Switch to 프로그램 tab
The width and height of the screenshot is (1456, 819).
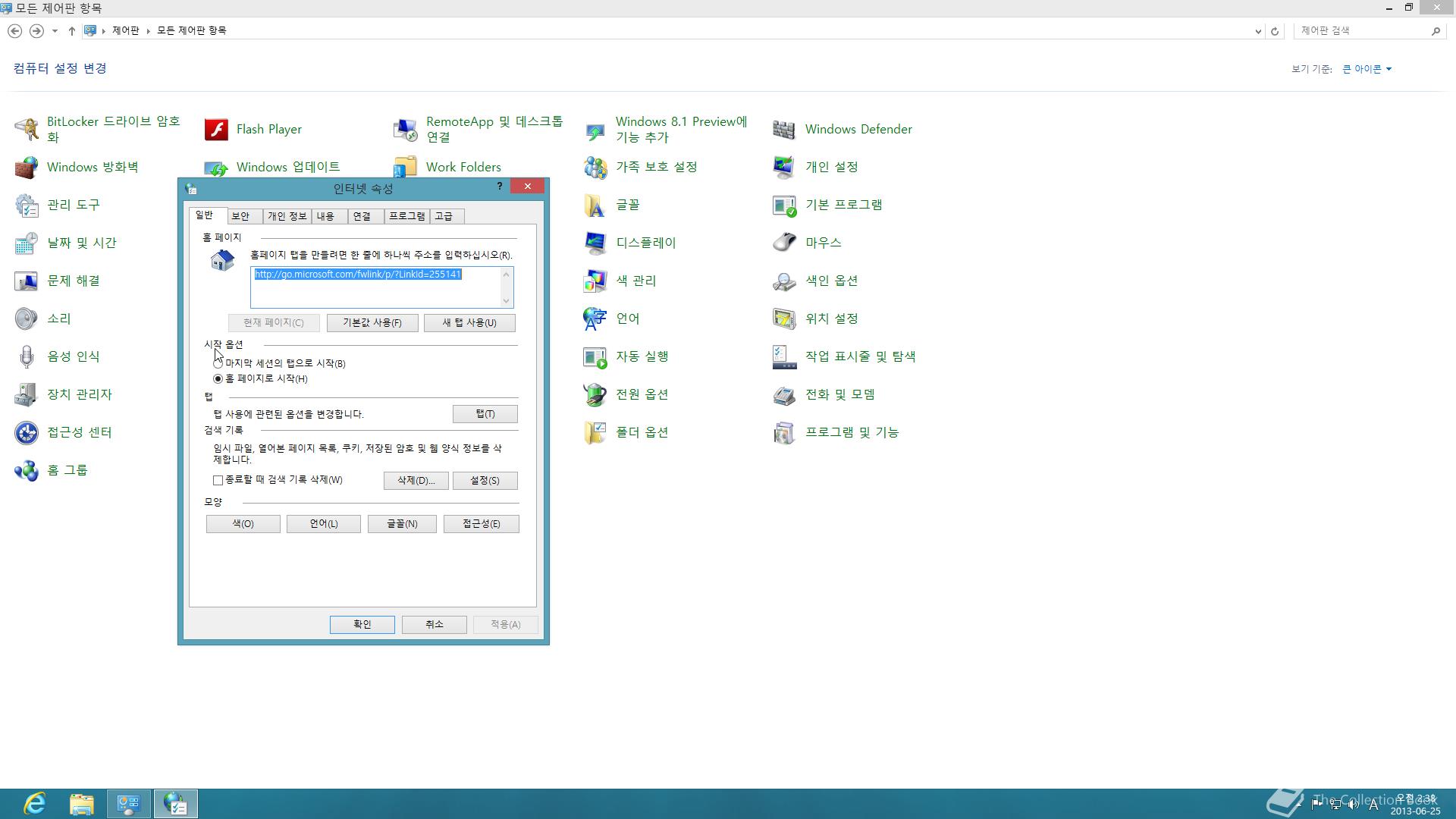pos(406,216)
